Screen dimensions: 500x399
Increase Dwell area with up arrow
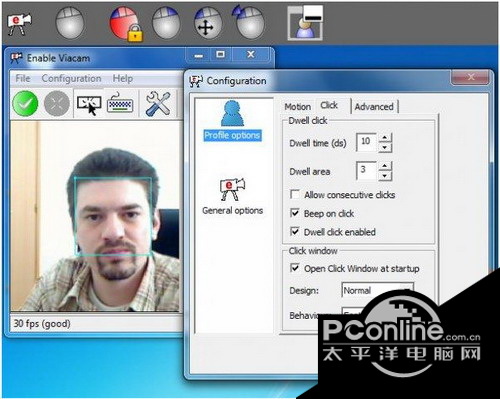tap(385, 166)
